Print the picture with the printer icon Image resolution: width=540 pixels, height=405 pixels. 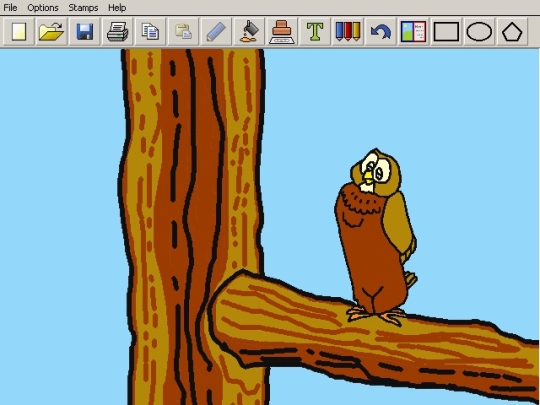(x=118, y=32)
